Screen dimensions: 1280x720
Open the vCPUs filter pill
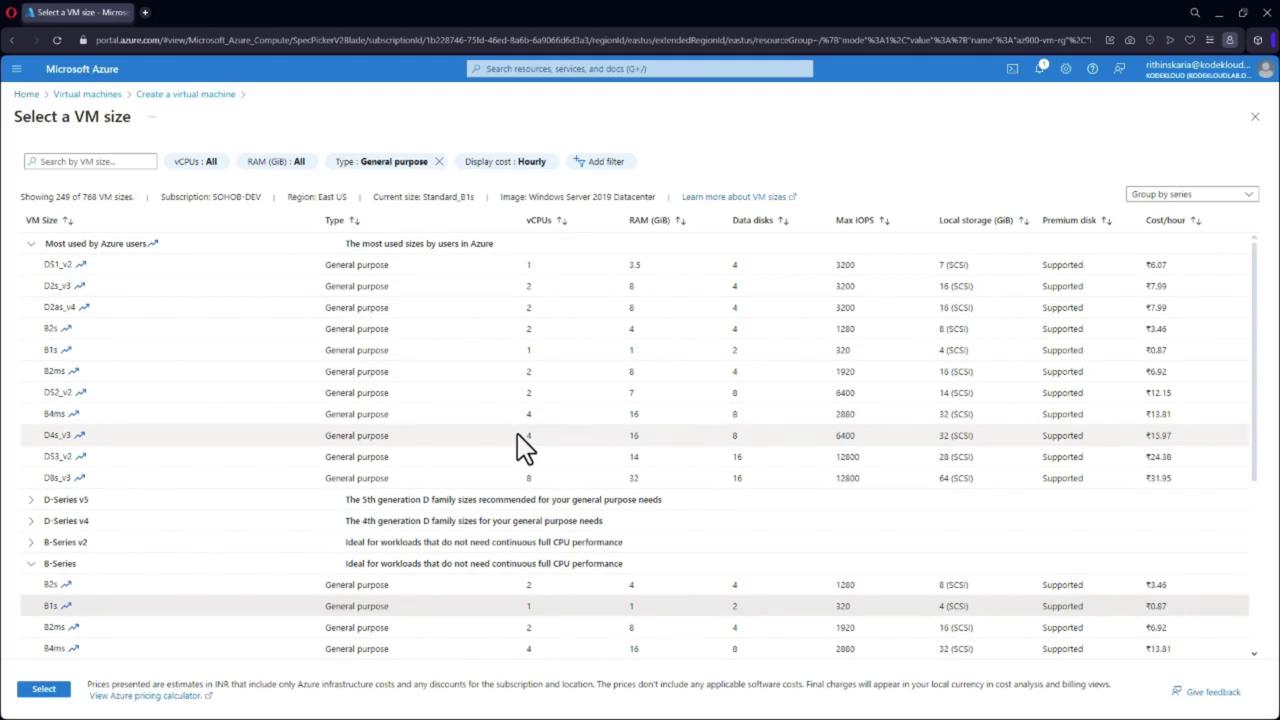195,161
